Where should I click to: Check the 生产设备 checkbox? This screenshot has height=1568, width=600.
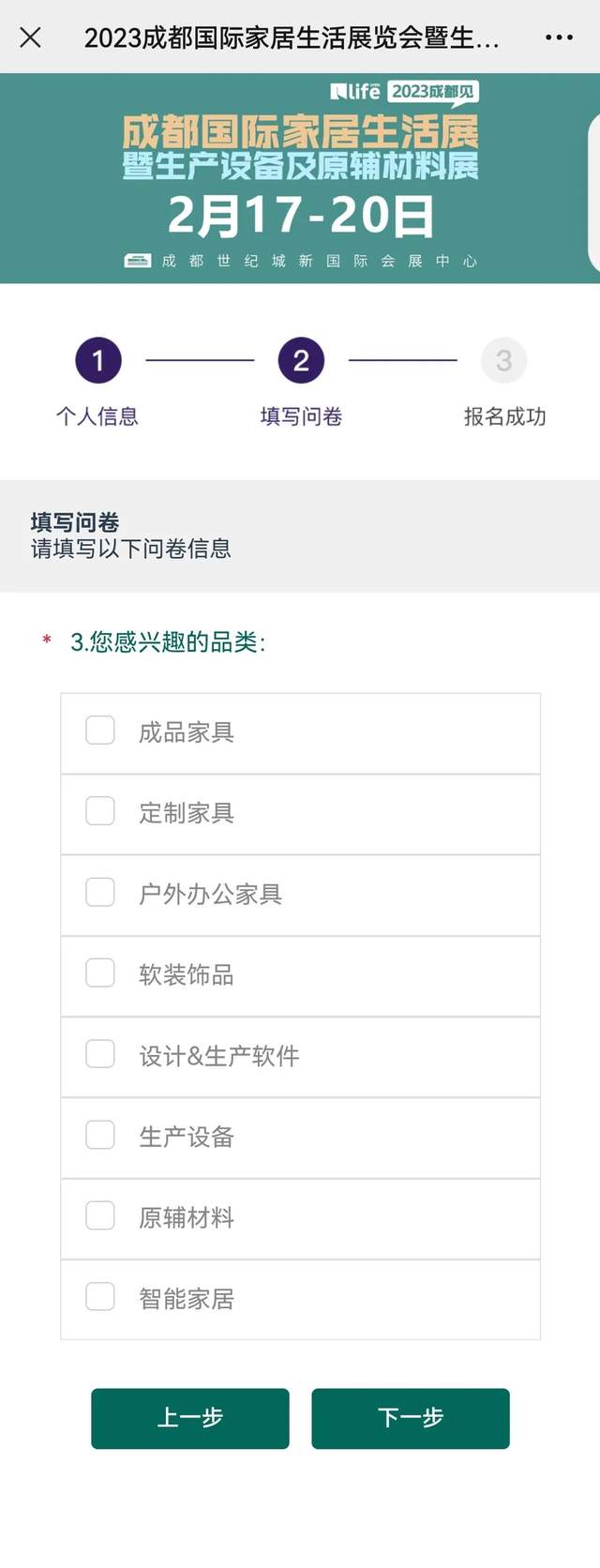point(100,1135)
